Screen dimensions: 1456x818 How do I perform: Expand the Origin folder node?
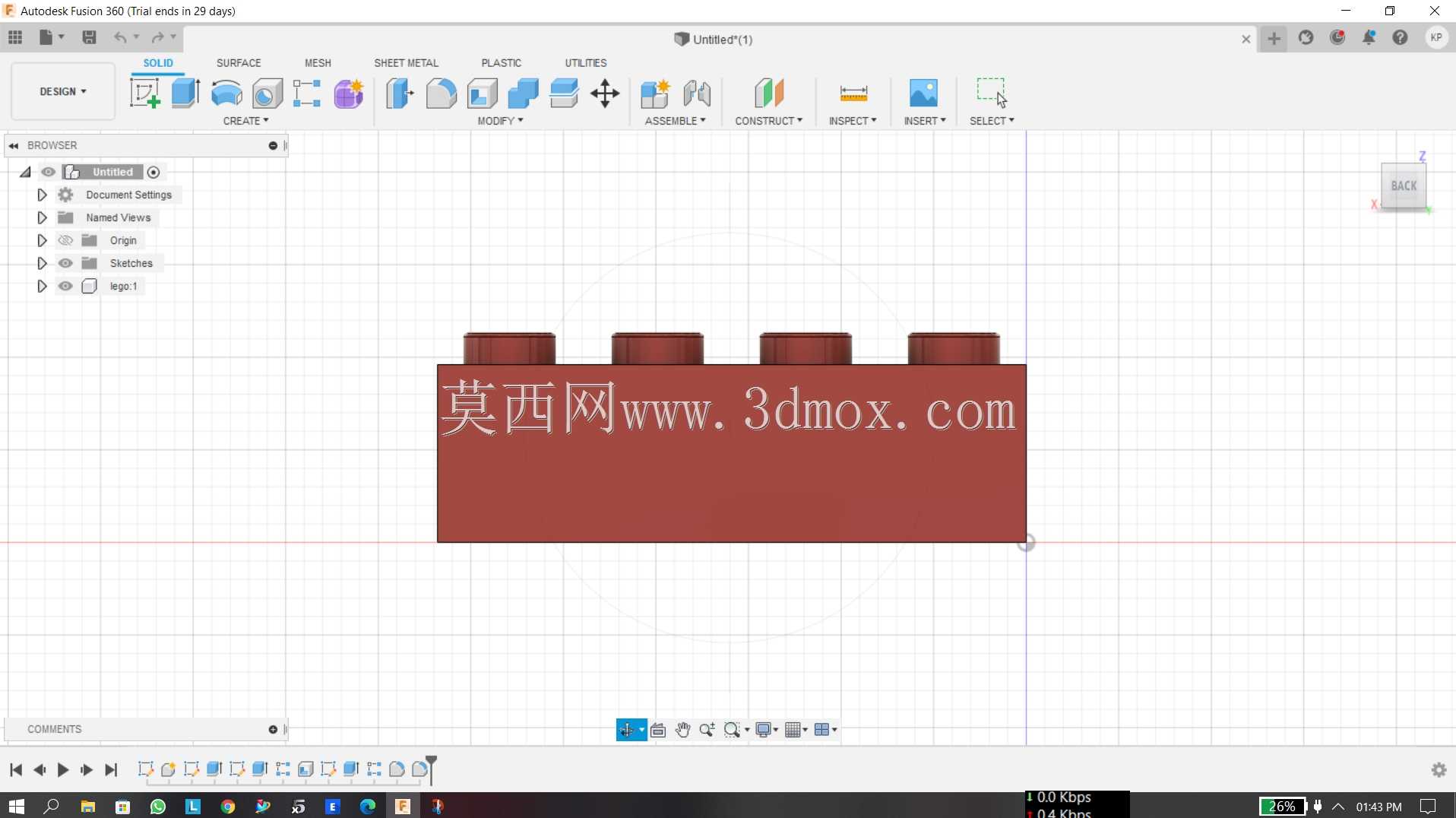[x=43, y=240]
